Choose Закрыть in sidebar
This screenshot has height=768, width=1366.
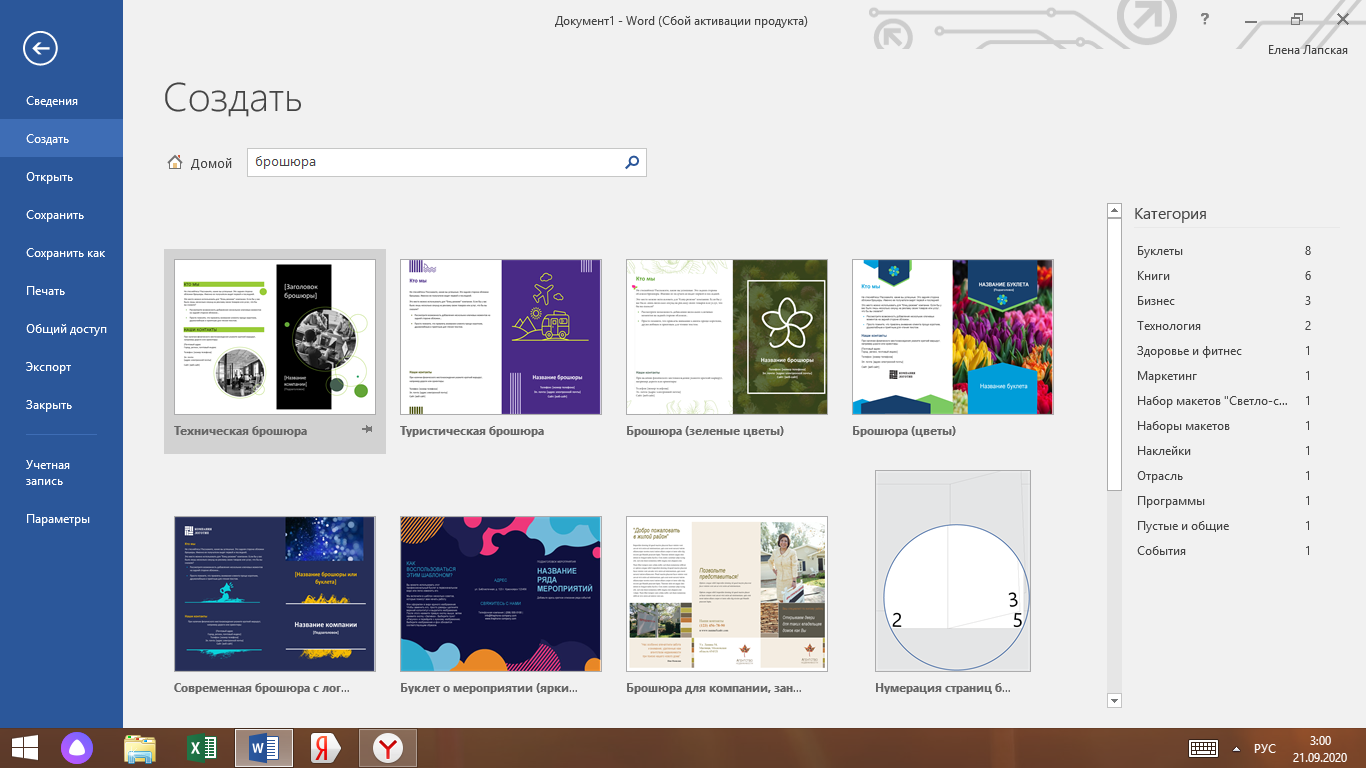[61, 405]
